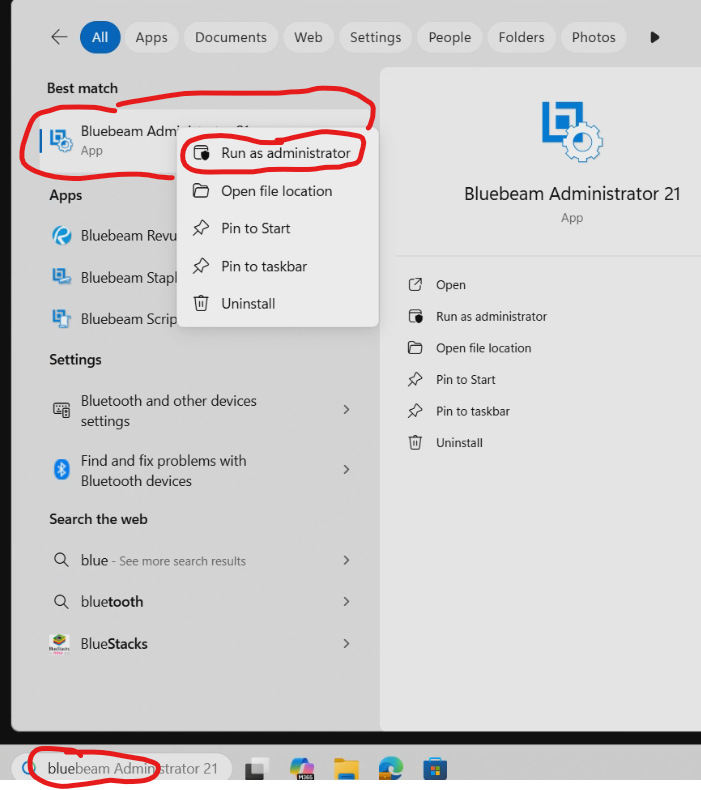The width and height of the screenshot is (701, 790).
Task: Choose Uninstall in context menu
Action: 278,303
